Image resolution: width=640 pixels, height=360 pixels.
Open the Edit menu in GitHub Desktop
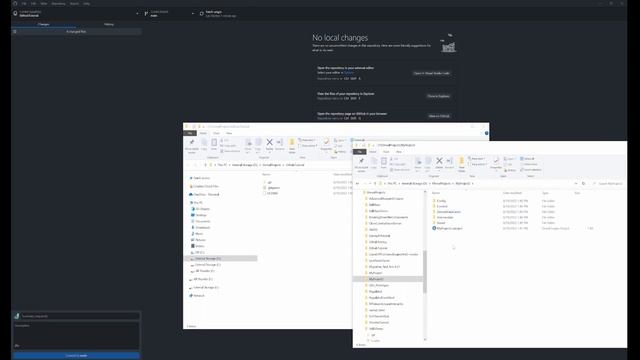click(x=33, y=3)
